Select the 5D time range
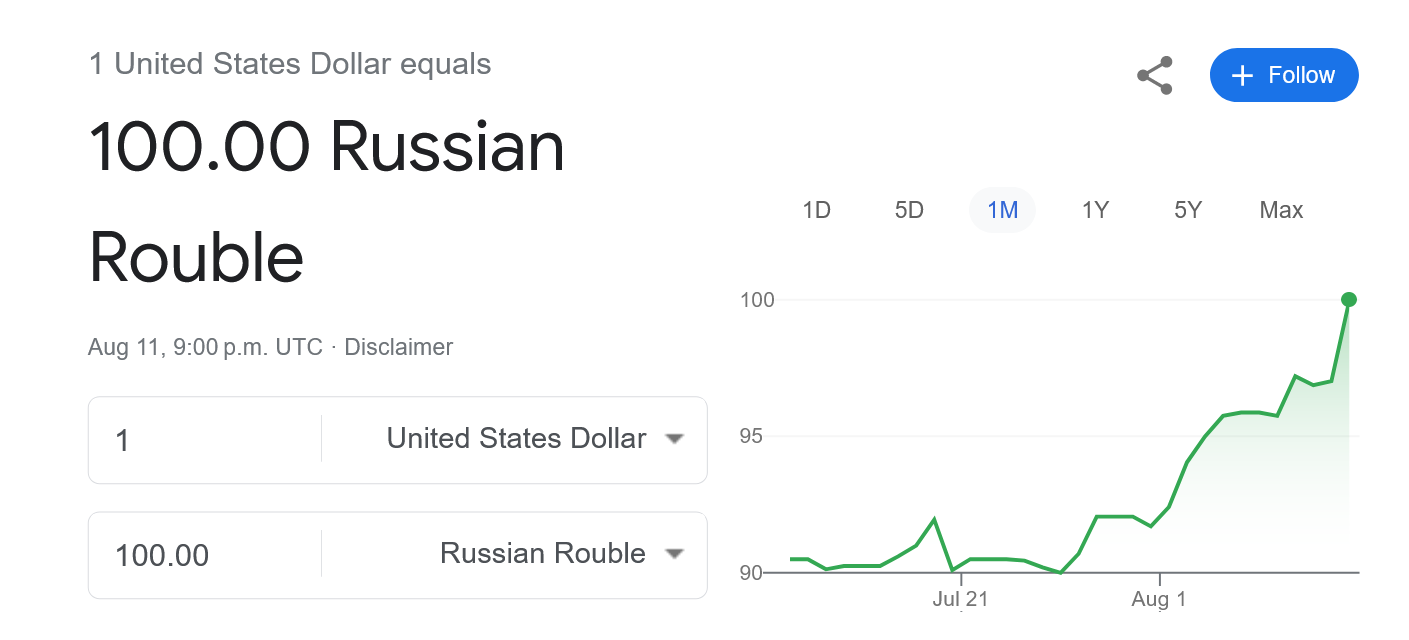 909,210
